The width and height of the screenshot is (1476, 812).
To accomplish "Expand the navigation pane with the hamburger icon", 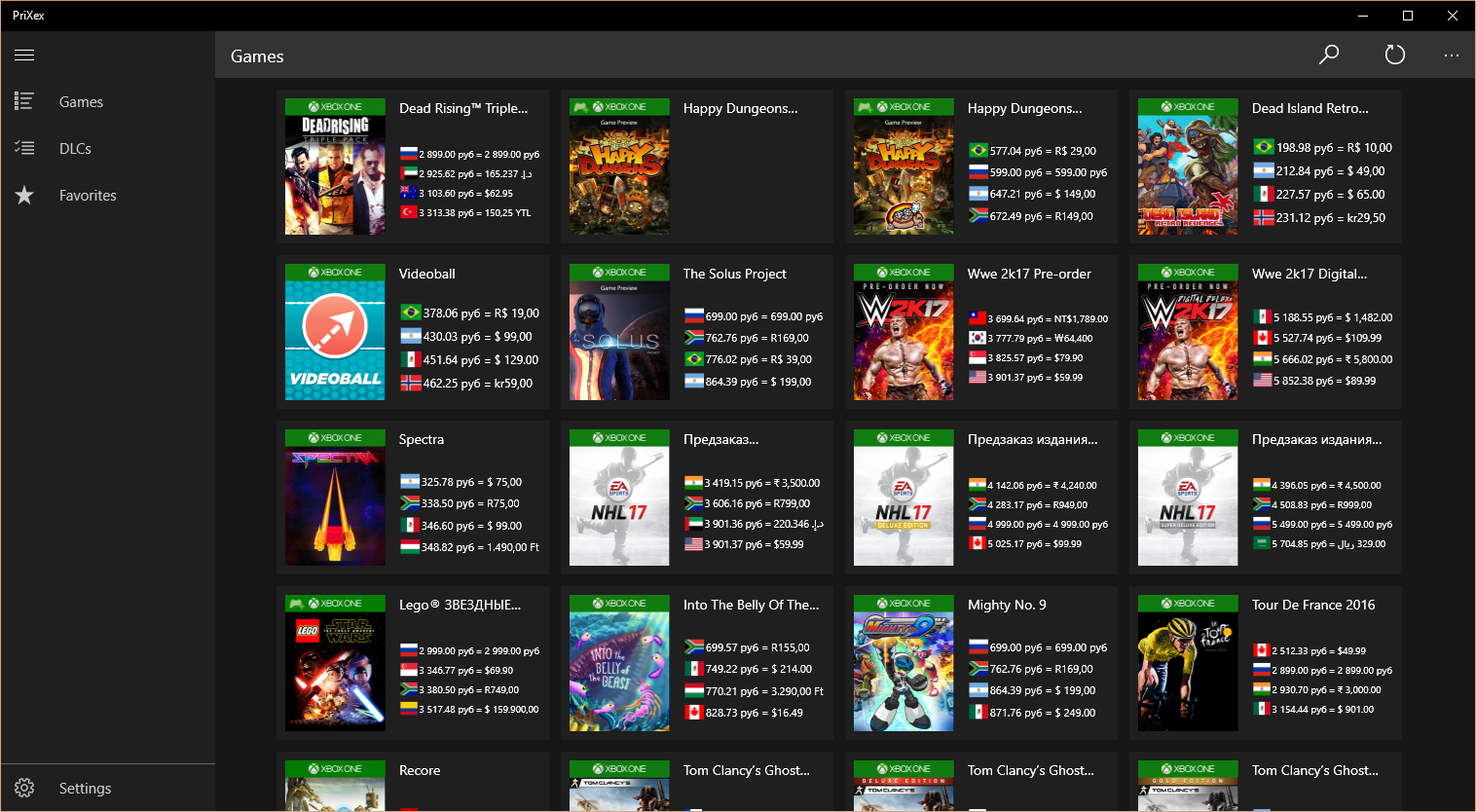I will 24,55.
